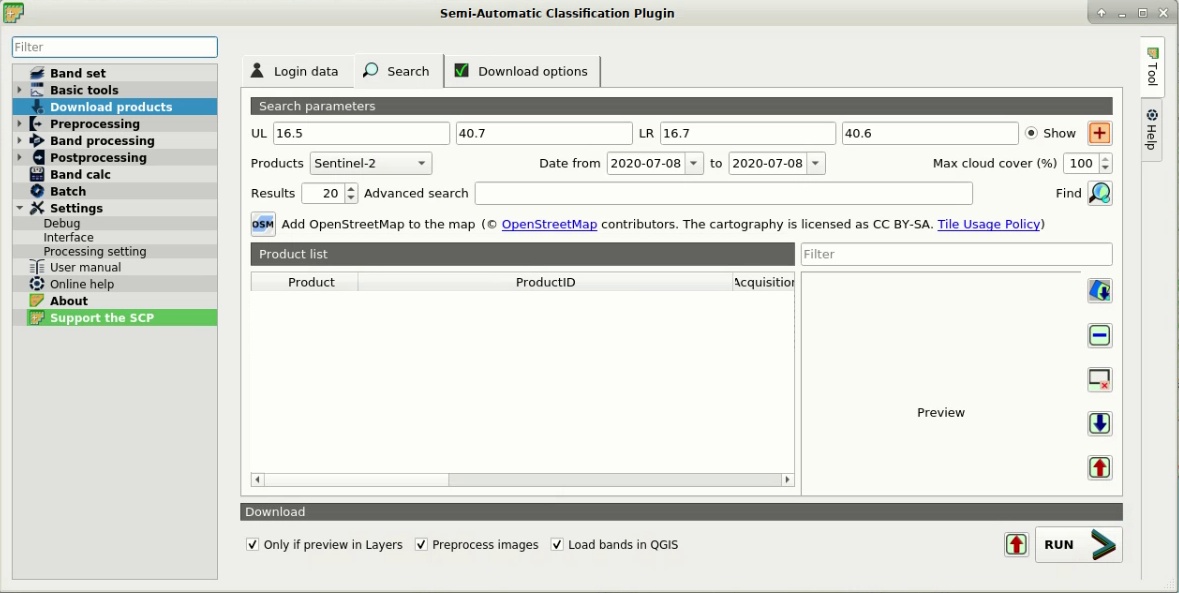Click the Product list Filter field
The height and width of the screenshot is (593, 1179).
click(956, 254)
